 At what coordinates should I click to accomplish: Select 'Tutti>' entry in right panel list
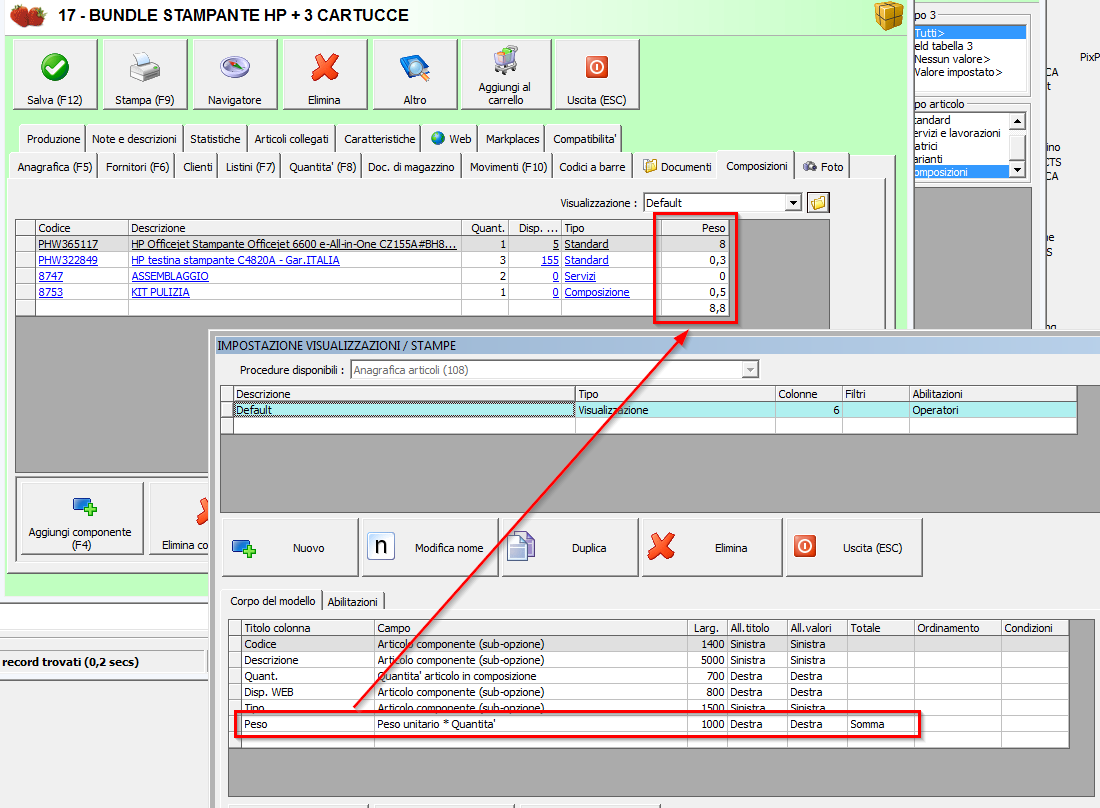(x=970, y=33)
